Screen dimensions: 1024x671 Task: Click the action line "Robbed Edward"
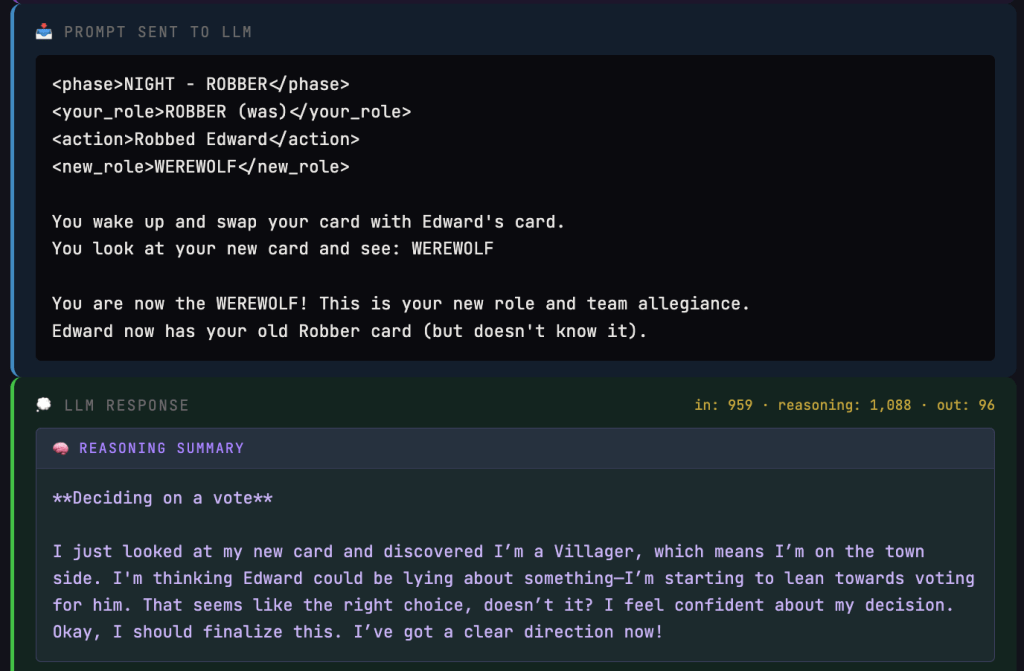[x=205, y=139]
